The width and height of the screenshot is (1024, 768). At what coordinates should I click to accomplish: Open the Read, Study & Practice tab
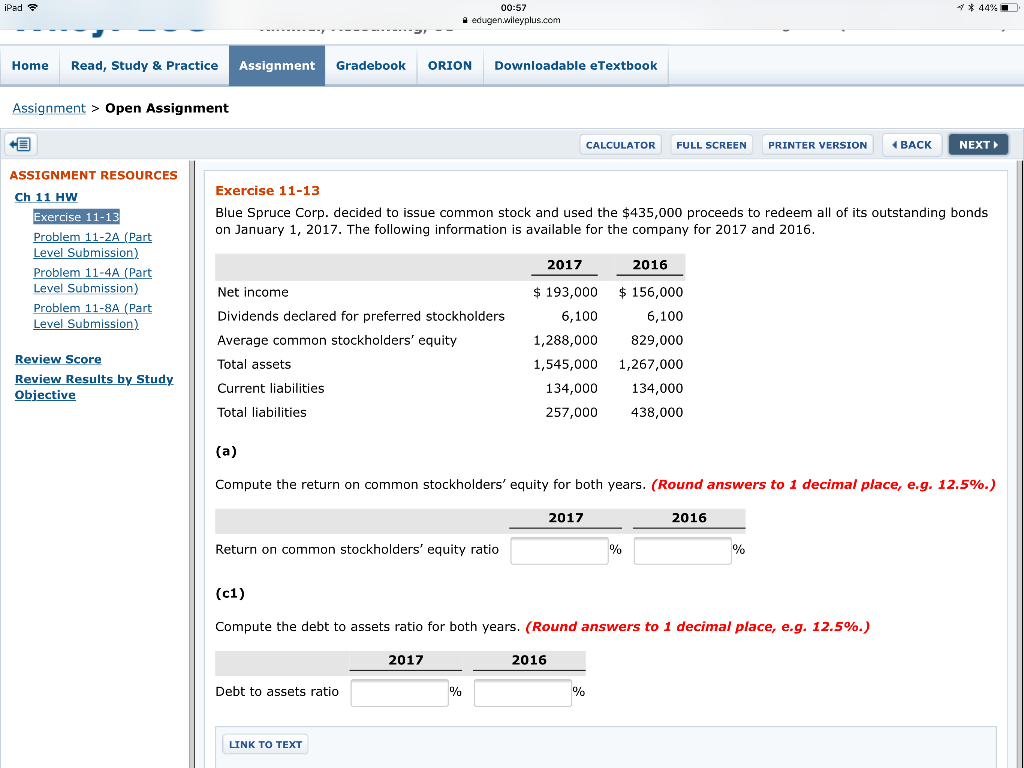[144, 65]
